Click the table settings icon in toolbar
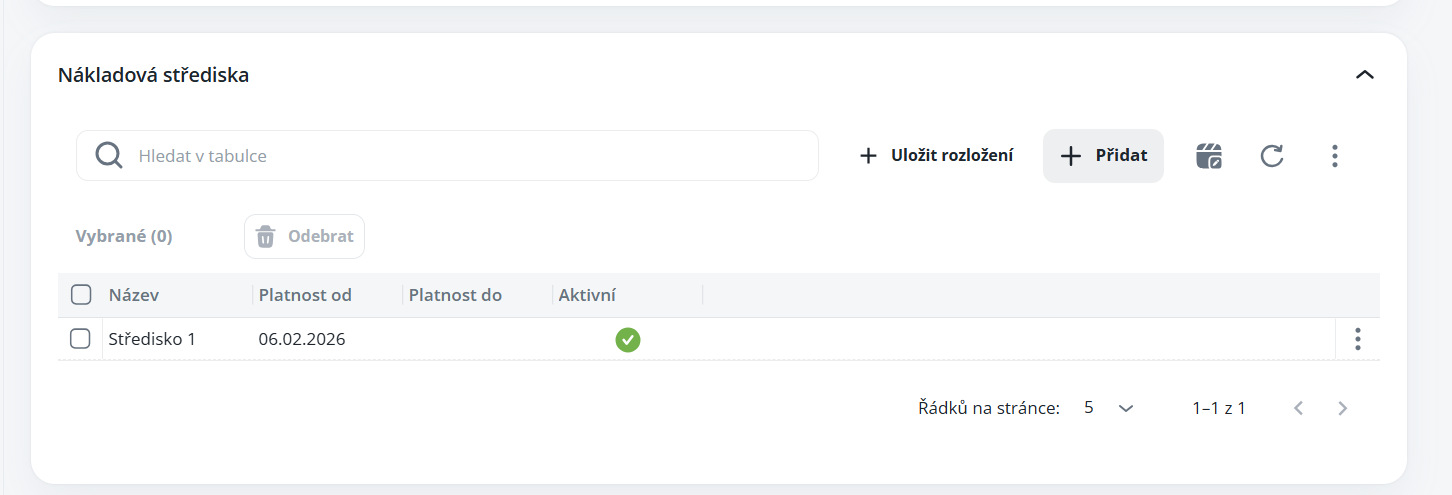 [x=1209, y=156]
